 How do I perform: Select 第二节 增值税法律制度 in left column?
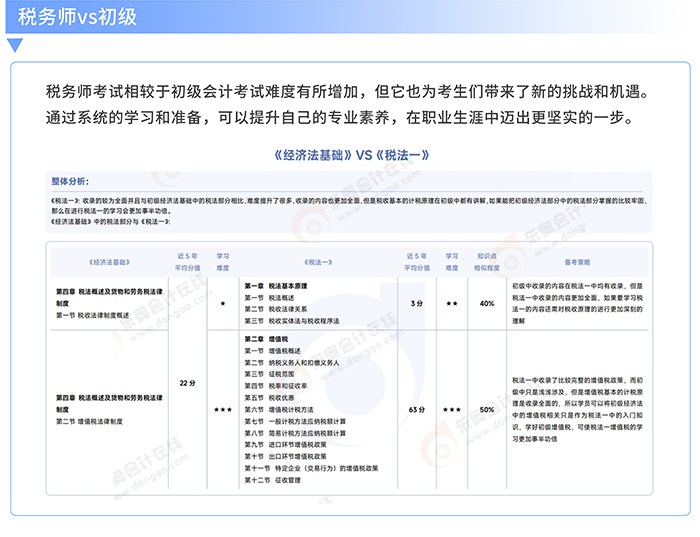point(92,422)
